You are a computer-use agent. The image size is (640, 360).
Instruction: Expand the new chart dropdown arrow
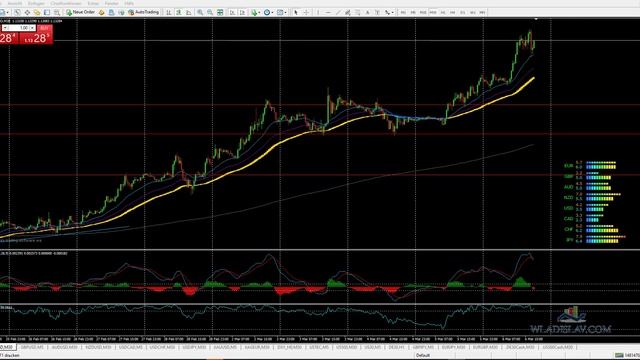[8, 12]
